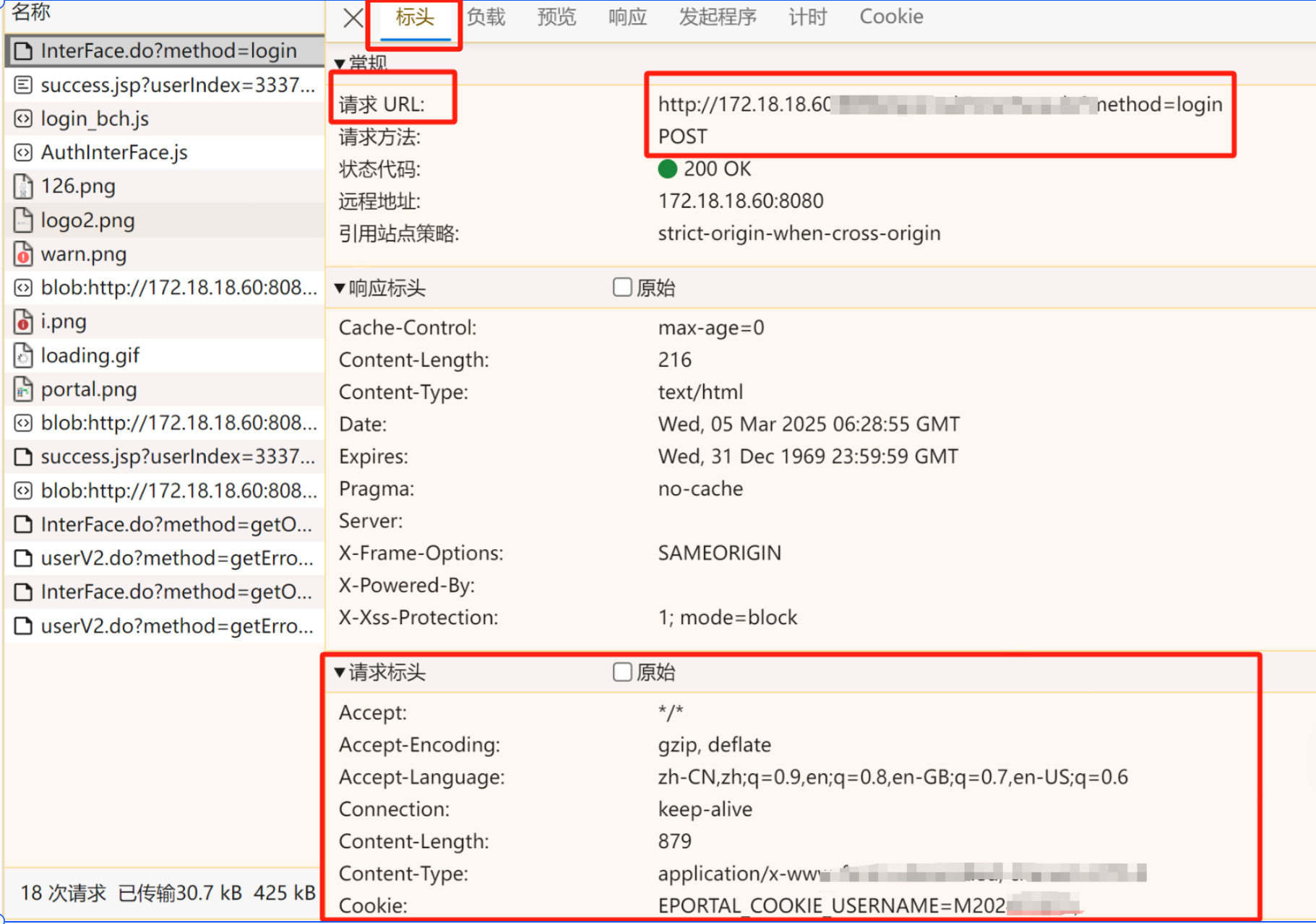Enable 原始 checkbox for request headers

click(x=622, y=673)
